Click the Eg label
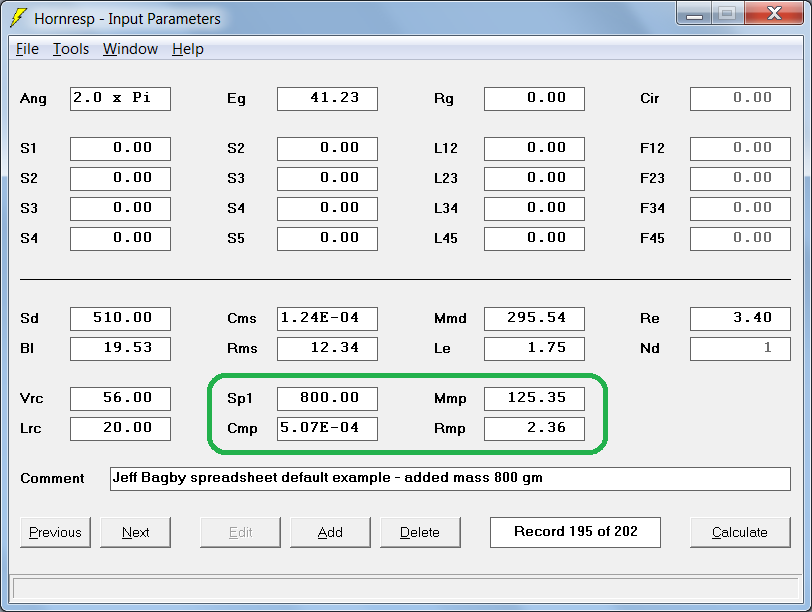This screenshot has height=612, width=812. point(236,99)
